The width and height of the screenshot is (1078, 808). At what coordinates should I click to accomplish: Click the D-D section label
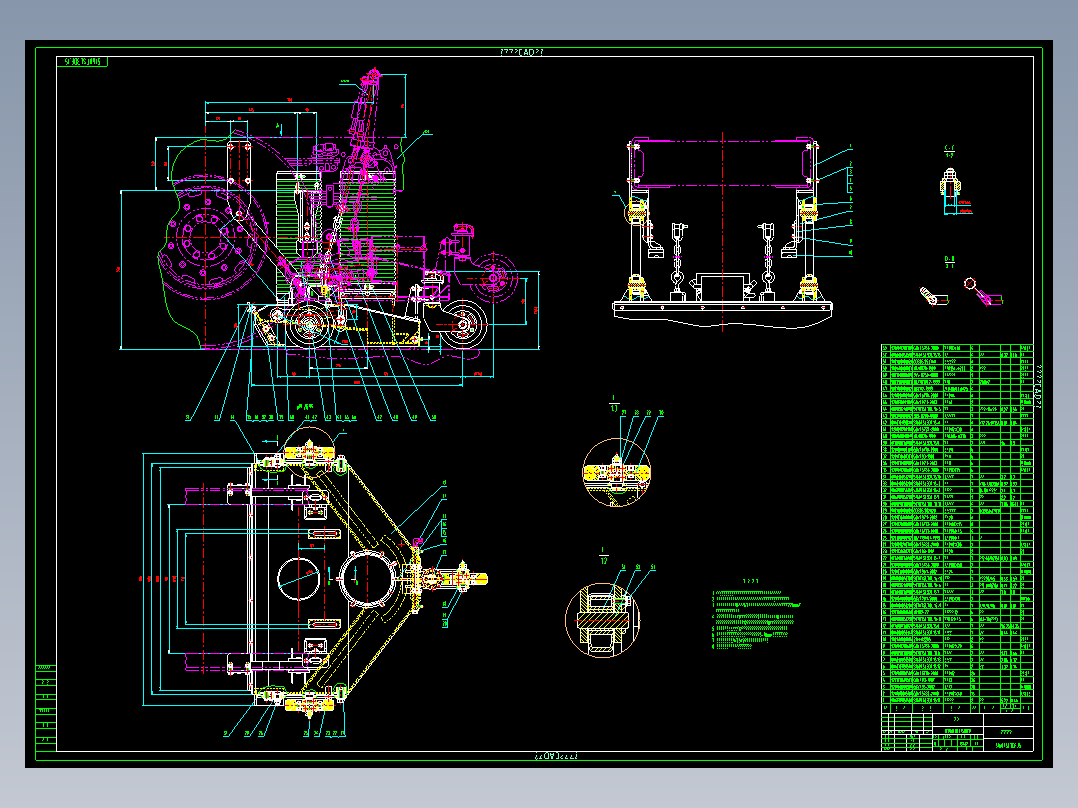[x=949, y=262]
